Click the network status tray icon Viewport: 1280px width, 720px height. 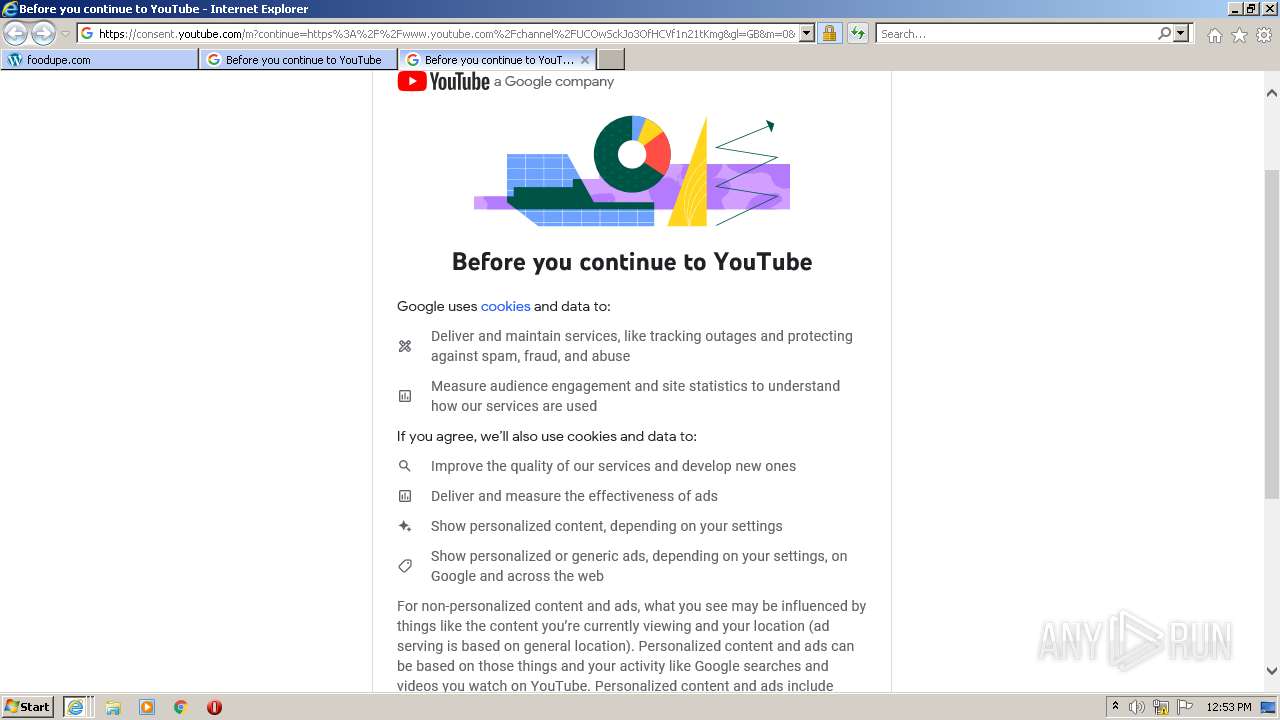1161,707
